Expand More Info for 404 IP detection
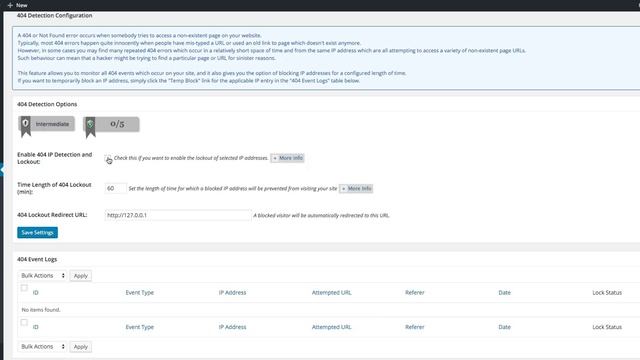Screen dimensions: 640x360 pyautogui.click(x=287, y=158)
